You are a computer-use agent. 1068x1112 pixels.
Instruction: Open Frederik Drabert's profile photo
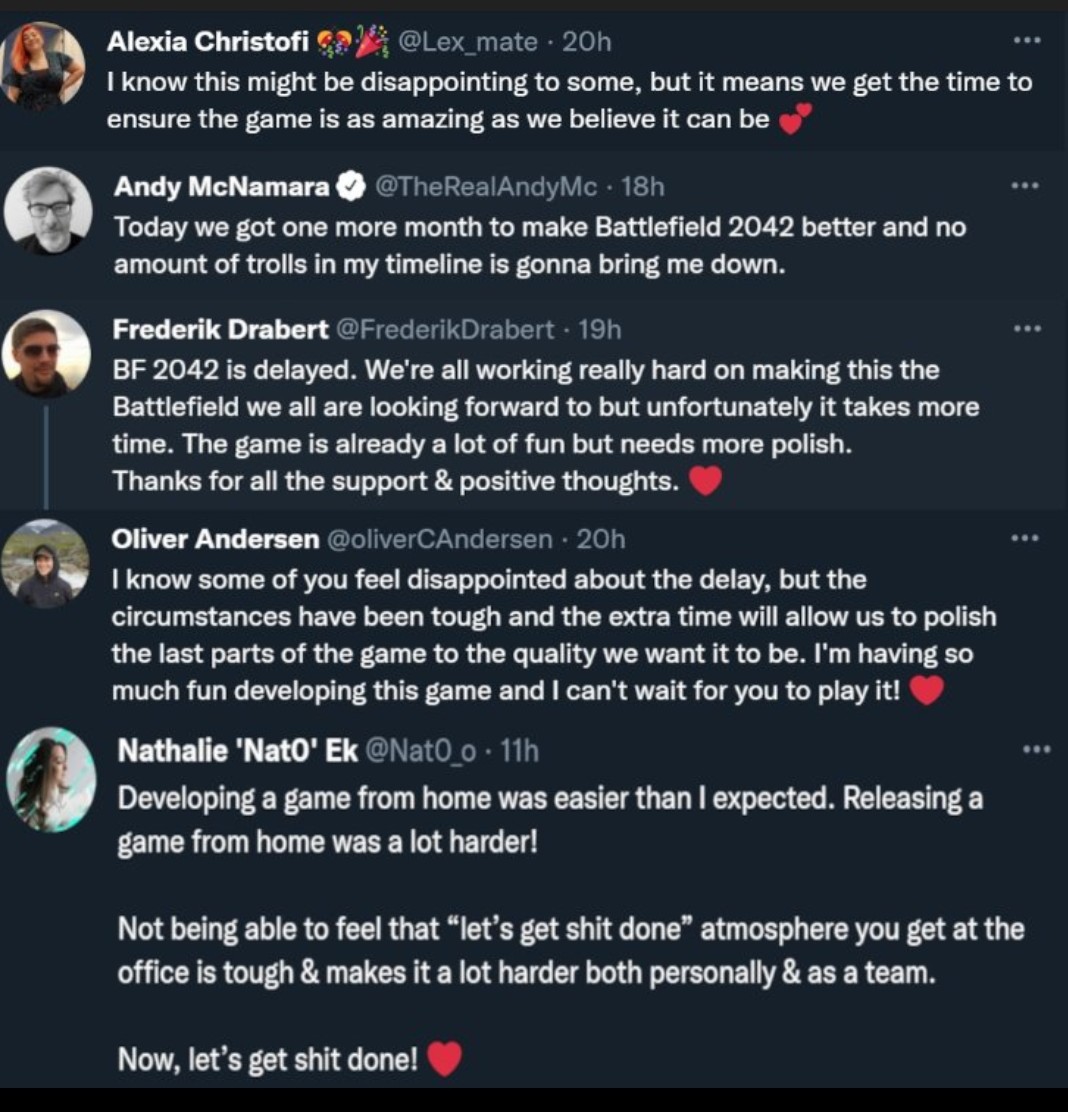pos(46,352)
